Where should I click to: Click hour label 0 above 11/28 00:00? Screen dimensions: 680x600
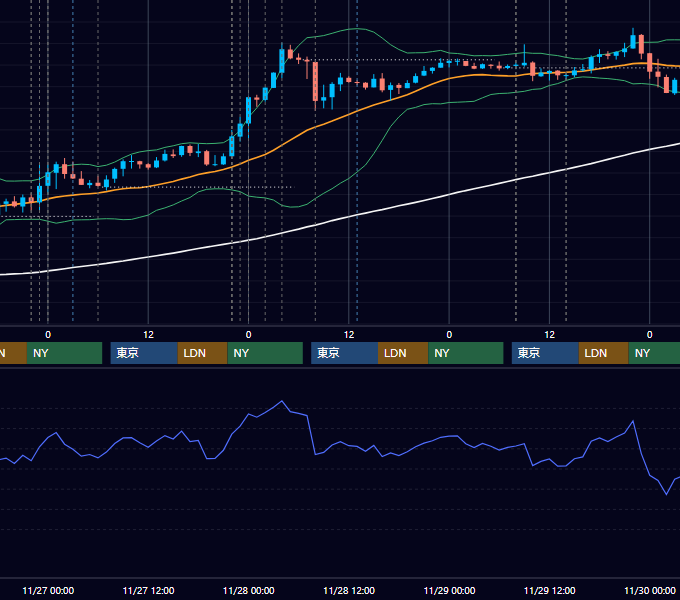248,335
